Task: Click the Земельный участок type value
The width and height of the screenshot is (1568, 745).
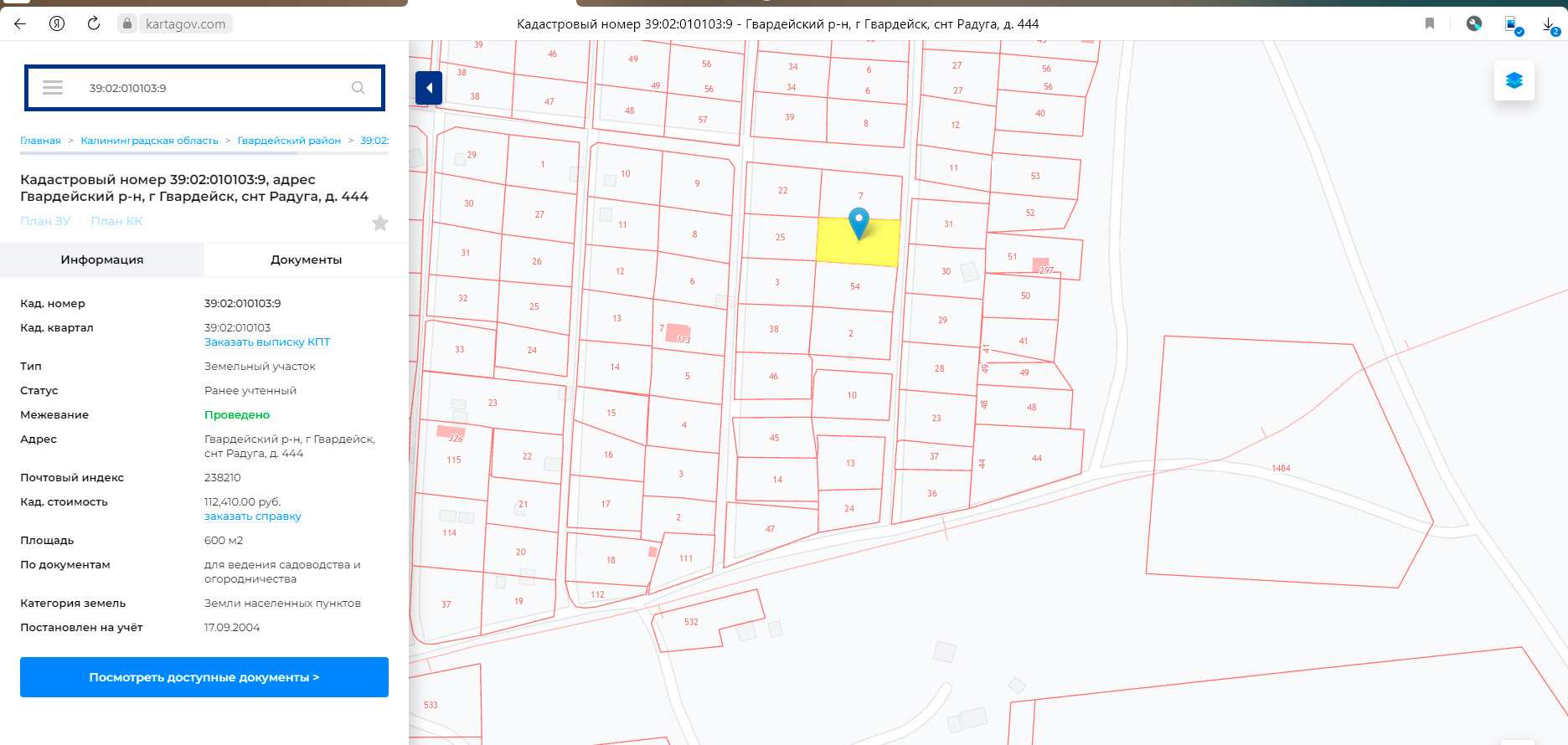Action: click(x=260, y=367)
